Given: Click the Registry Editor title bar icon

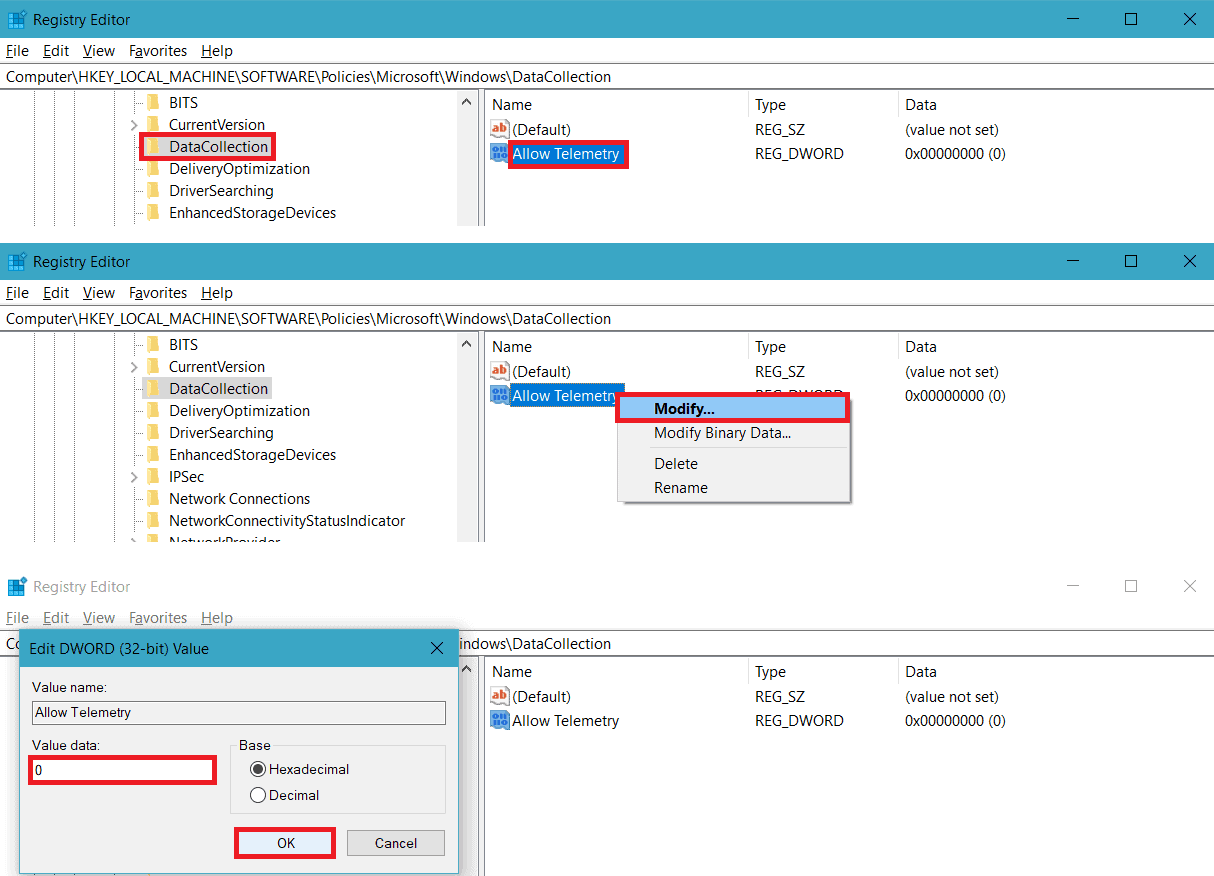Looking at the screenshot, I should [18, 19].
